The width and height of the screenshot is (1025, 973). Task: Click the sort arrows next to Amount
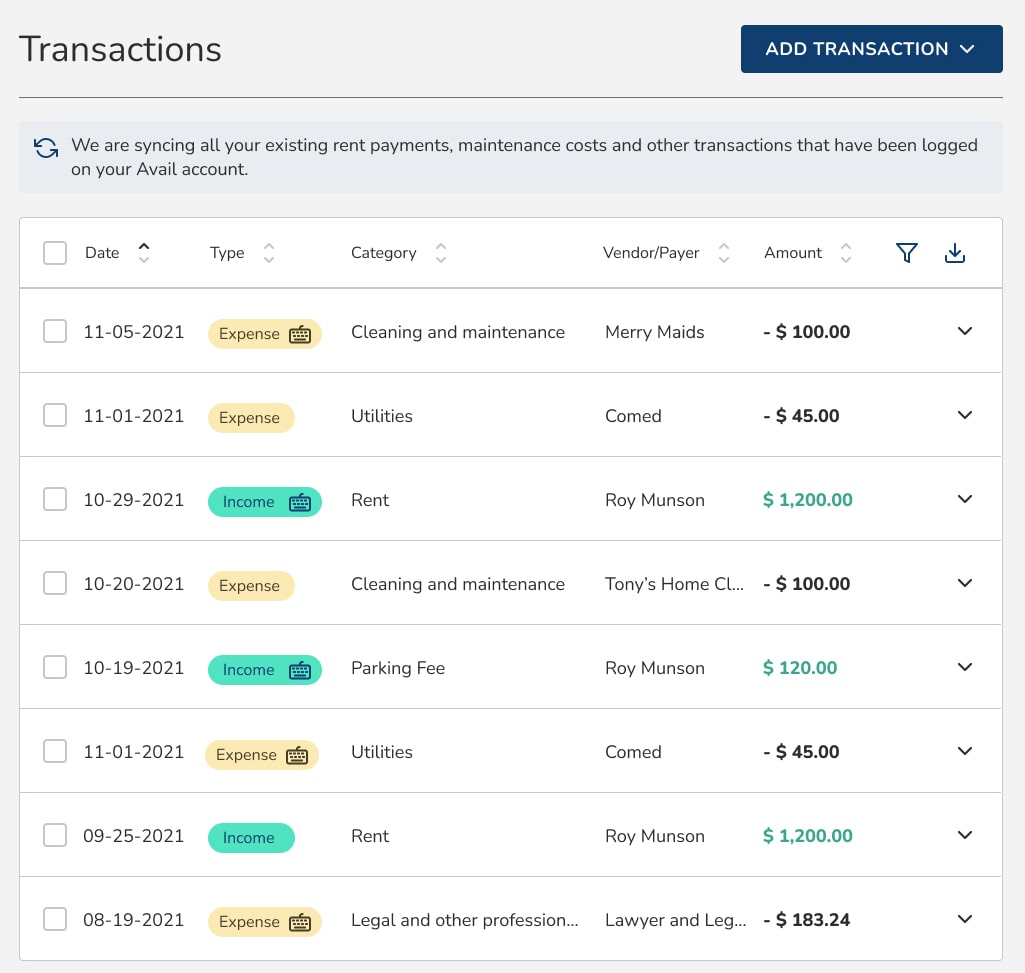click(845, 253)
